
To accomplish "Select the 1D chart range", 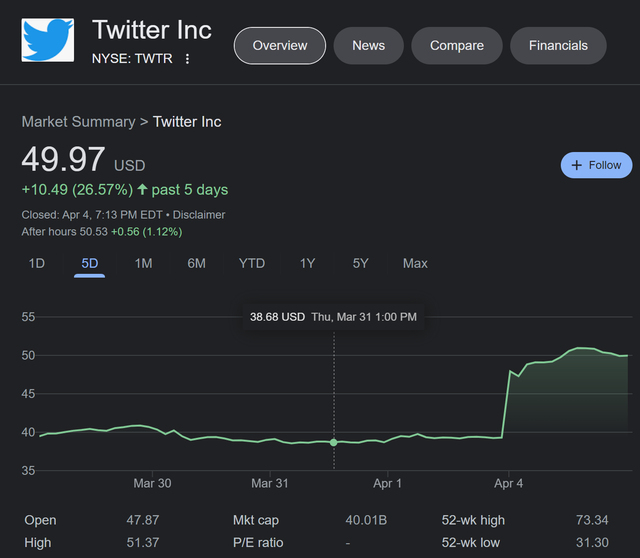I will coord(37,263).
